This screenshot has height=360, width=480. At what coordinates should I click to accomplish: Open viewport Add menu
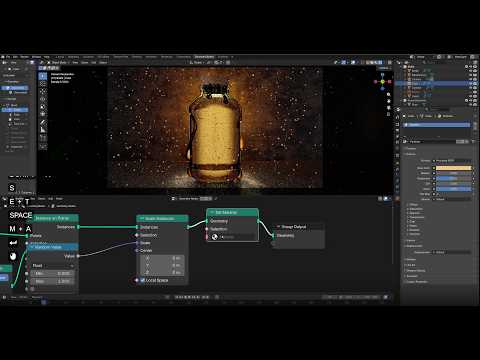[x=94, y=62]
